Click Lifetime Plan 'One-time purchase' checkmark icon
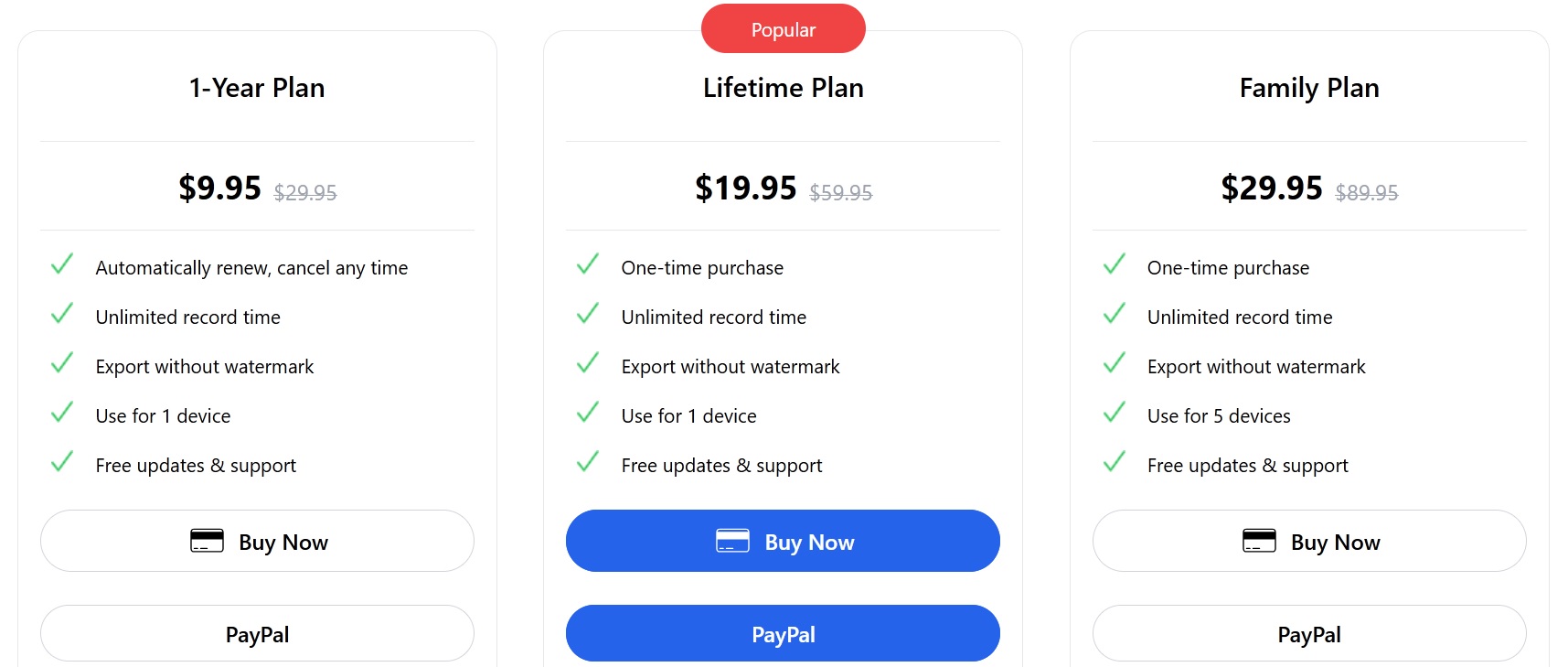This screenshot has width=1568, height=667. tap(588, 265)
